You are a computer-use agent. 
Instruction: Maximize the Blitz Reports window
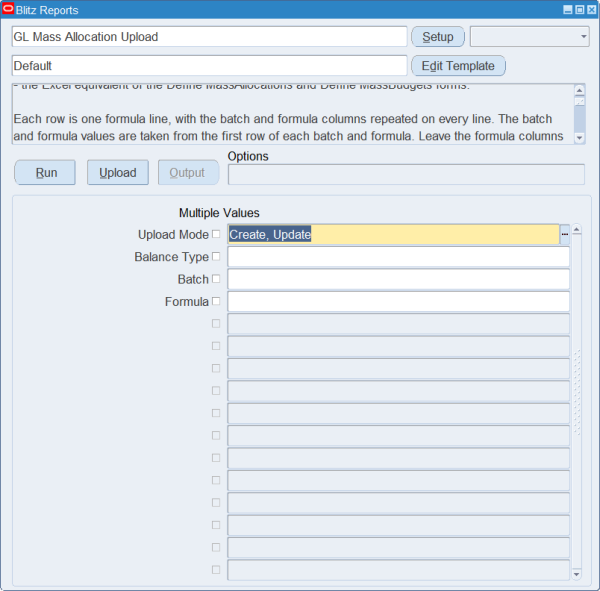580,10
